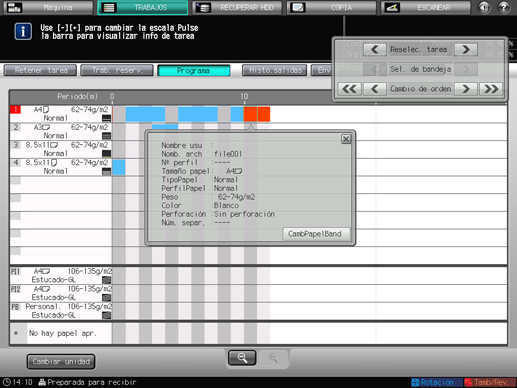Screen dimensions: 517x388
Task: Click paper level icon for tray 1
Action: (106, 118)
